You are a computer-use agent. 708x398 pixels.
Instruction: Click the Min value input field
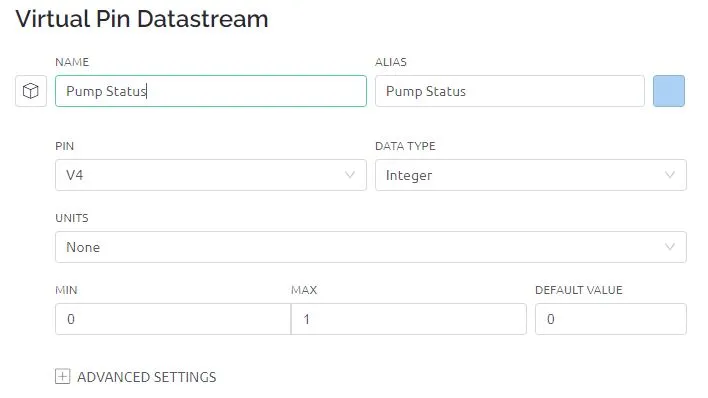tap(173, 319)
